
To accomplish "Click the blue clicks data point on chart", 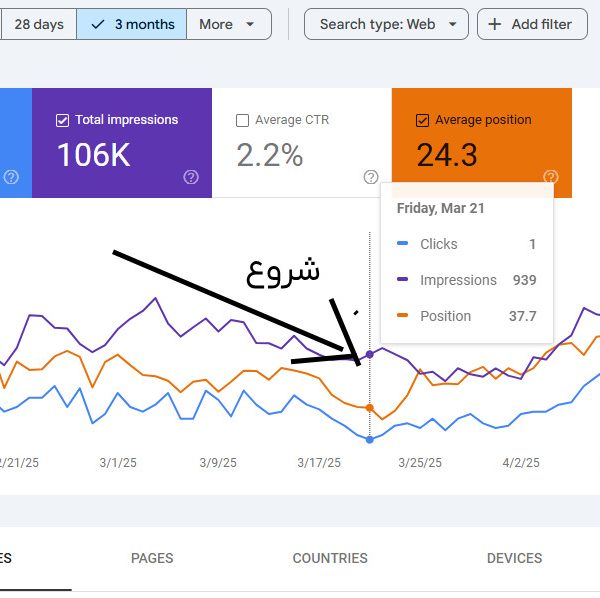I will pos(370,440).
